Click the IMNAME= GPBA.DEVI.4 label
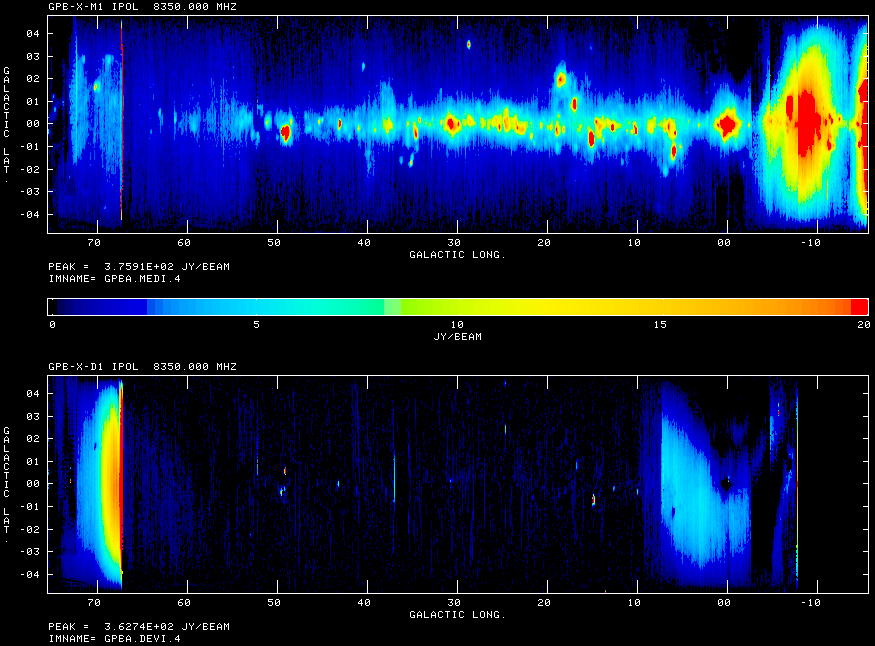Viewport: 875px width, 646px height. [x=114, y=638]
